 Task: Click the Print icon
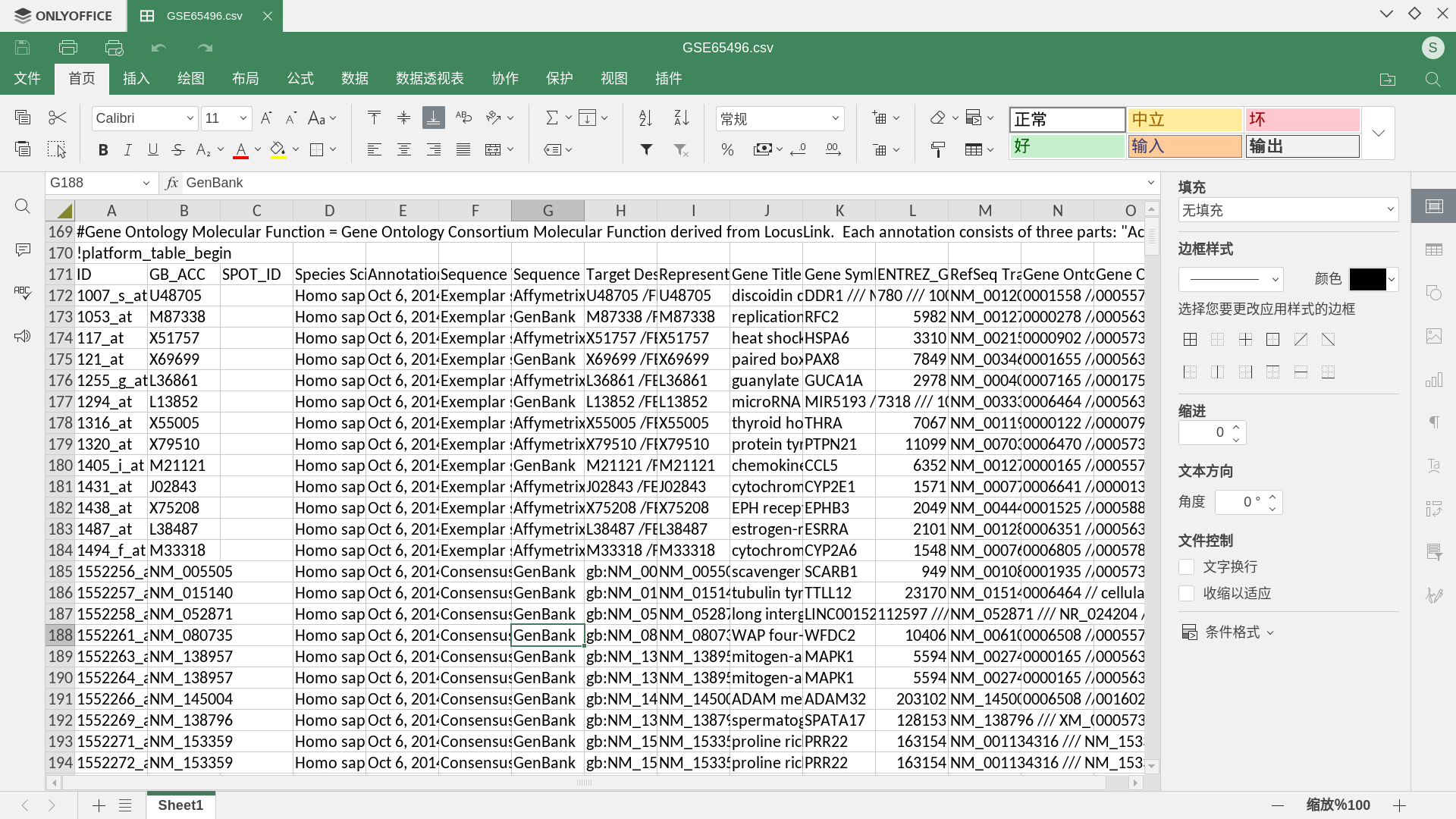tap(68, 48)
